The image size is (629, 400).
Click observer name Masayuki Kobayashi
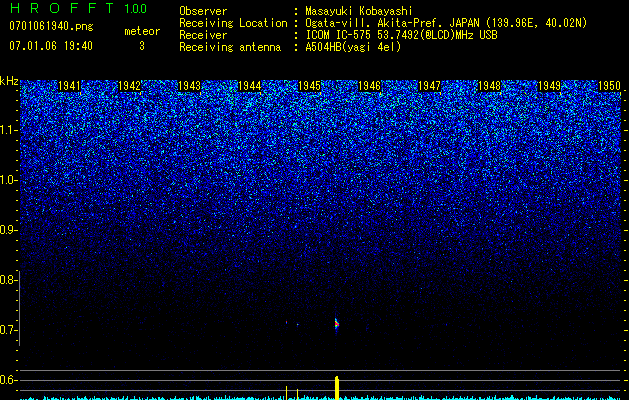[x=359, y=11]
